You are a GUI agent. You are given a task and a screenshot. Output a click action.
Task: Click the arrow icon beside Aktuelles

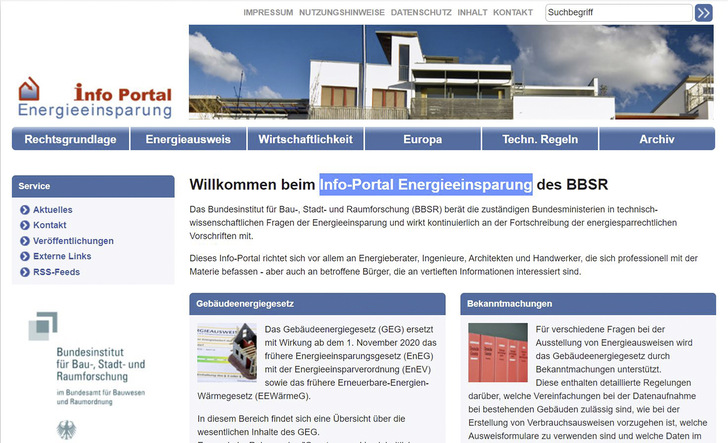point(25,210)
